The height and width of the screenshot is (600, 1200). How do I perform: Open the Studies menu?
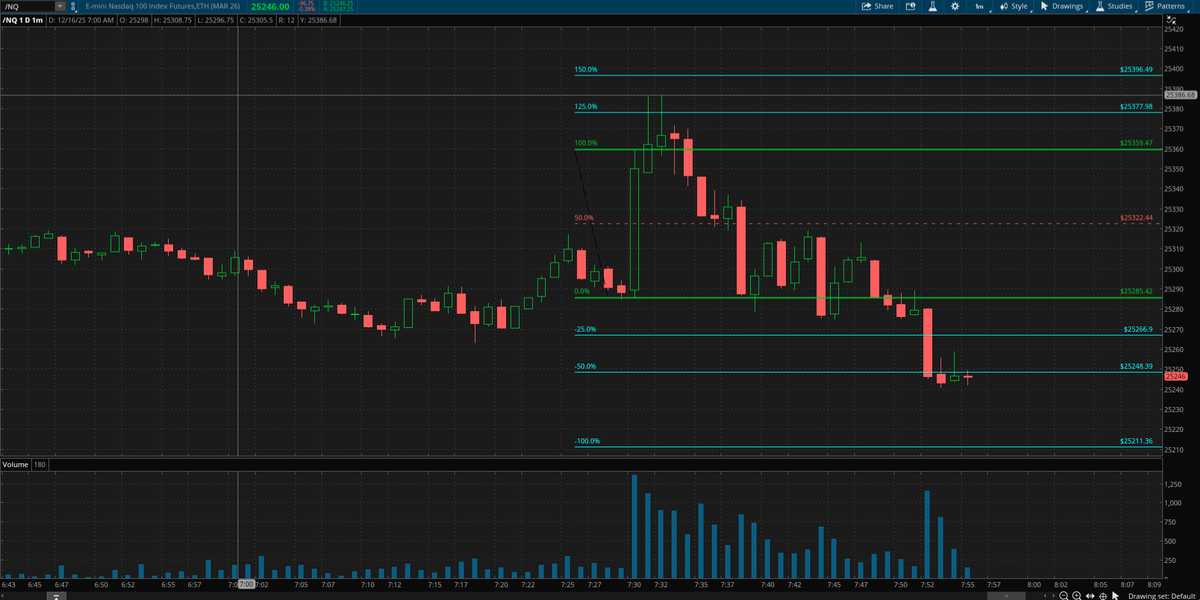1114,6
